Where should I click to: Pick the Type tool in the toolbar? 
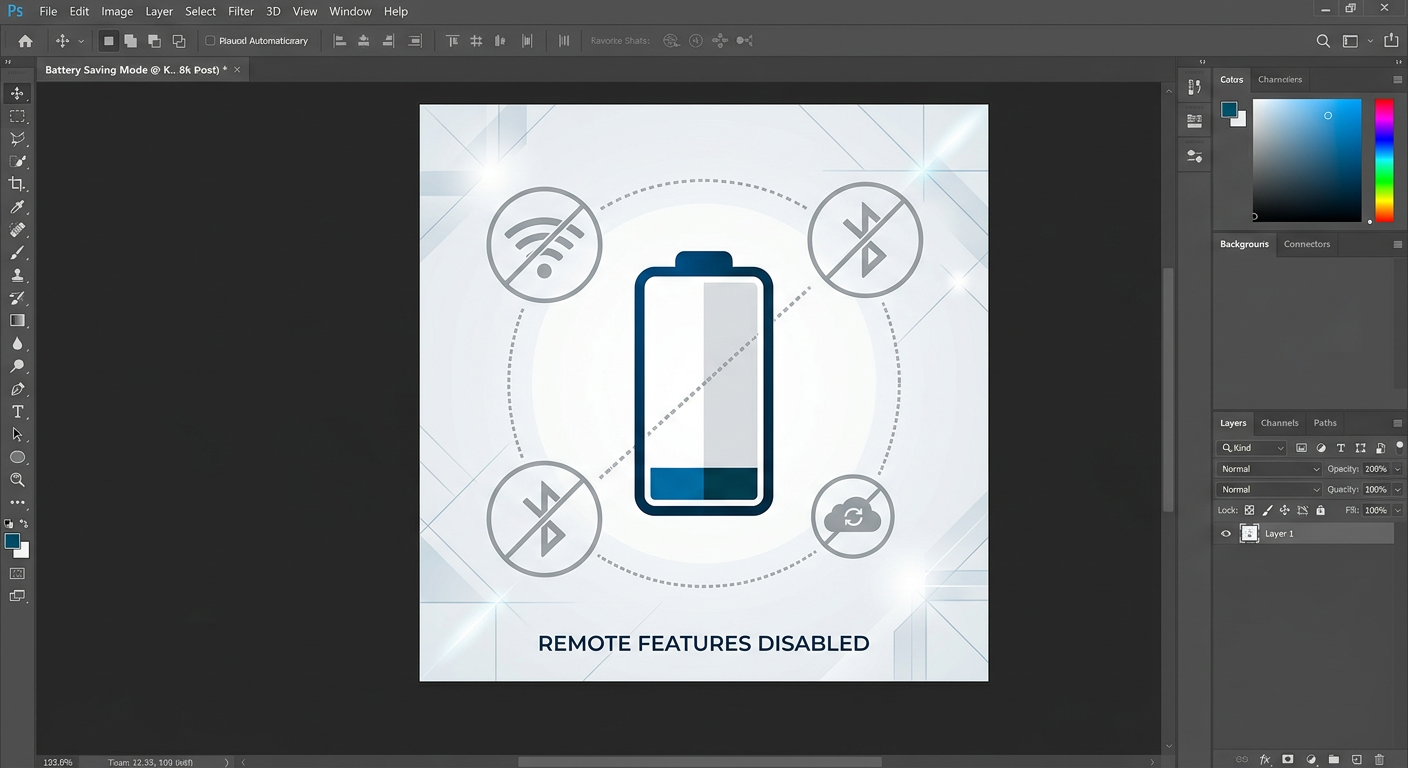17,412
